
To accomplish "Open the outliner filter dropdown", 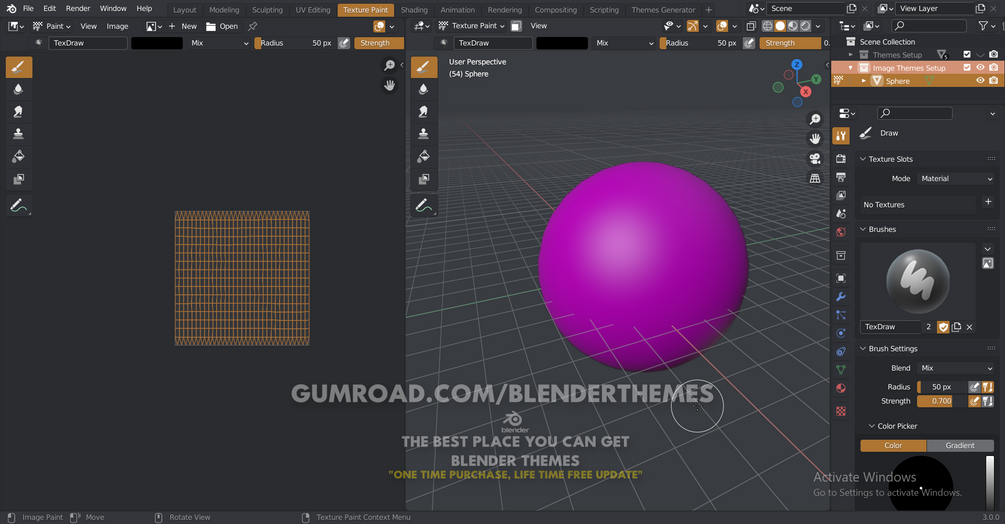I will click(x=986, y=26).
